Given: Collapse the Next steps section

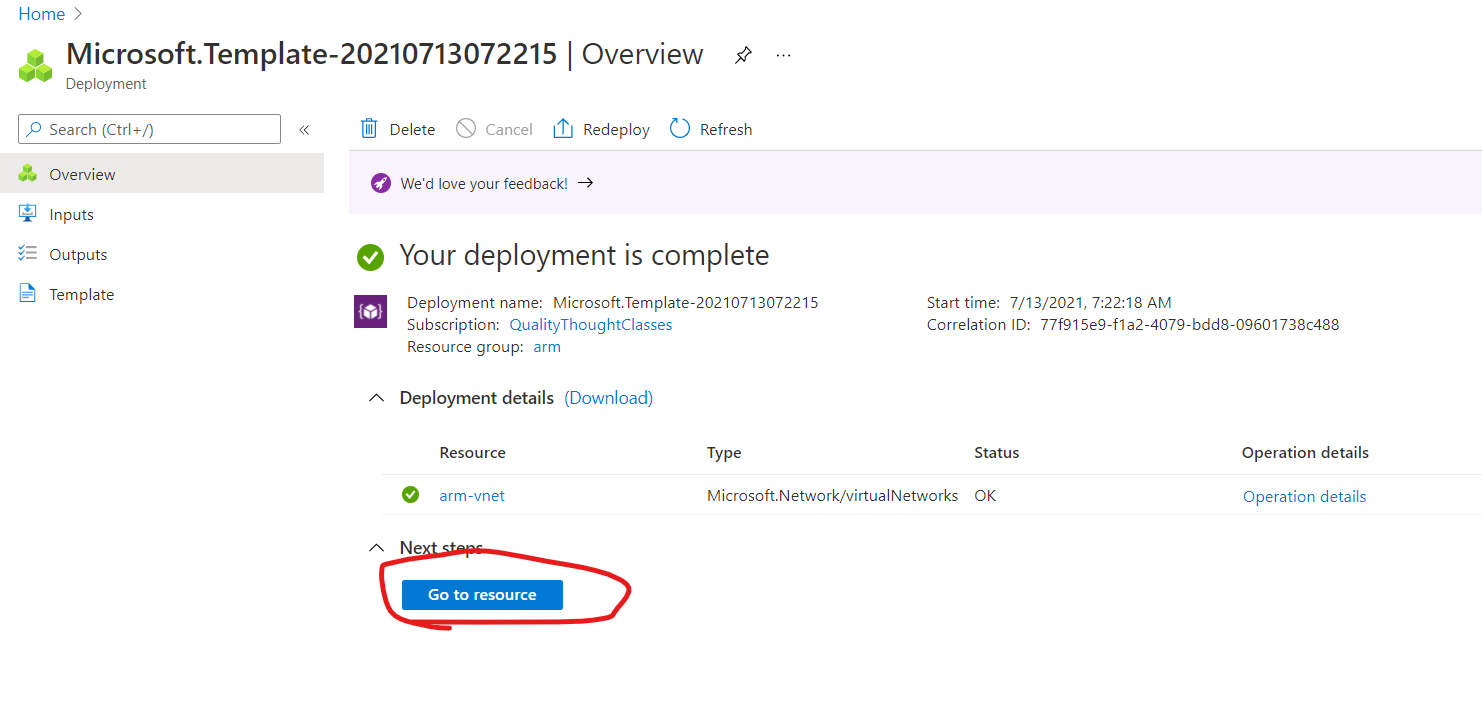Looking at the screenshot, I should pyautogui.click(x=376, y=548).
